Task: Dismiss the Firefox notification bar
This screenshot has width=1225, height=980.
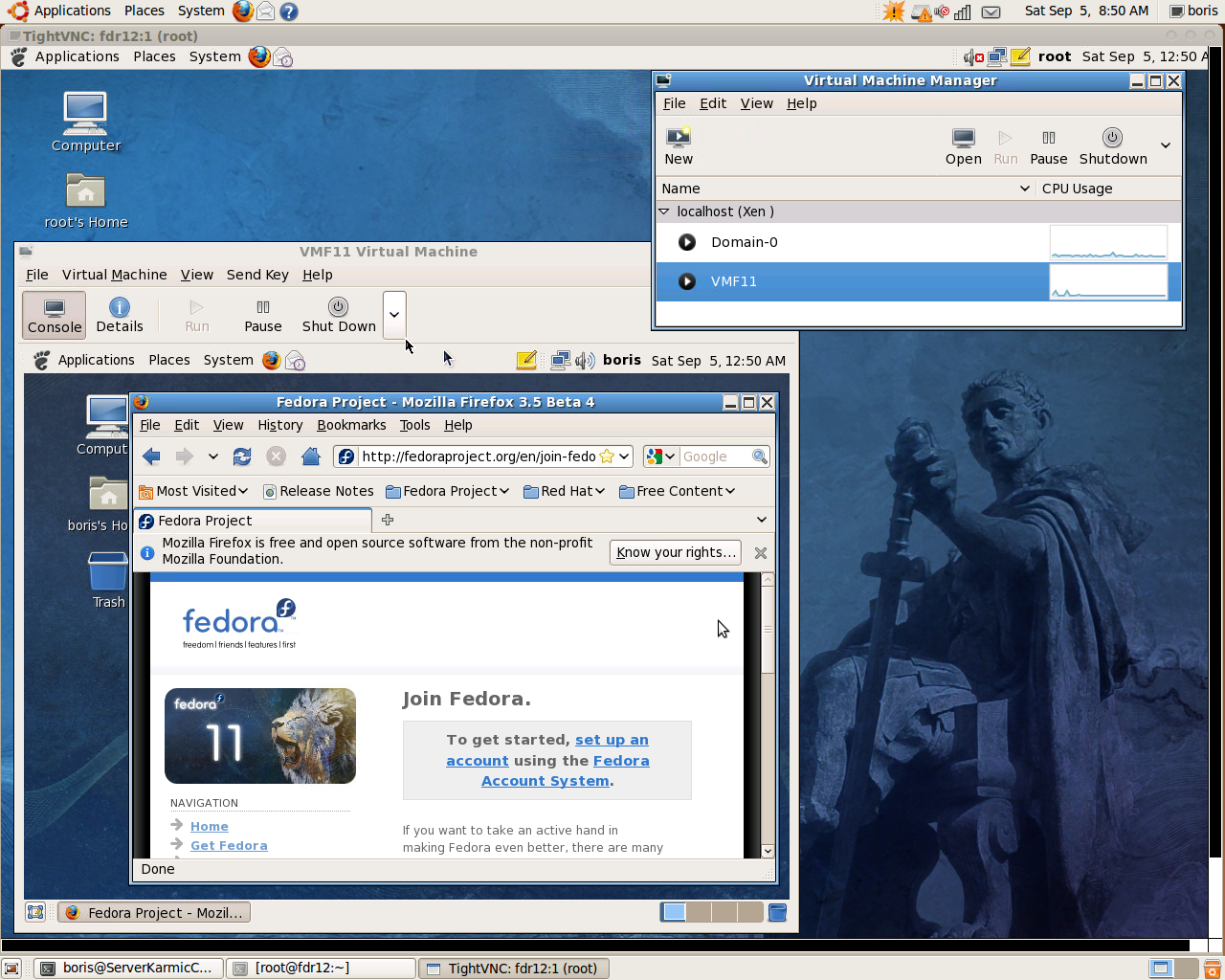Action: (761, 552)
